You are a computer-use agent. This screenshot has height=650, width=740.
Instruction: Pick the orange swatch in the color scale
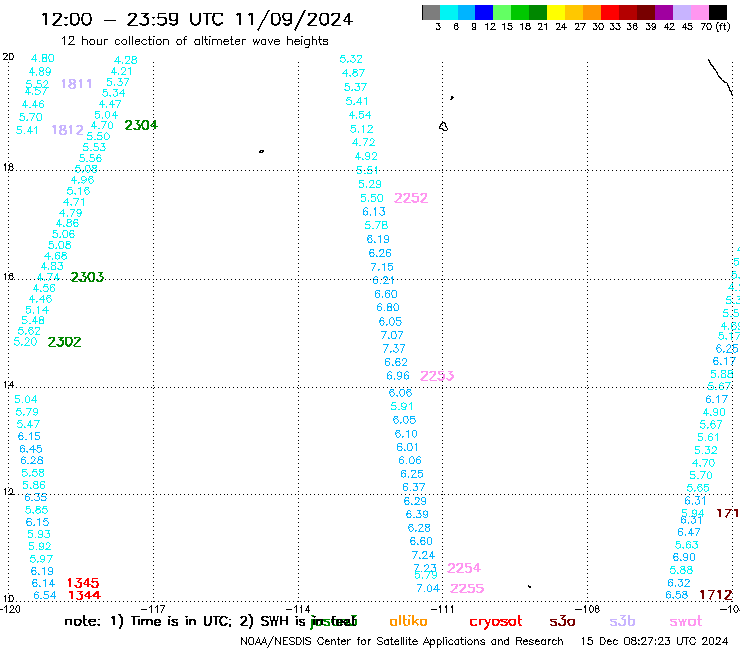pyautogui.click(x=592, y=12)
